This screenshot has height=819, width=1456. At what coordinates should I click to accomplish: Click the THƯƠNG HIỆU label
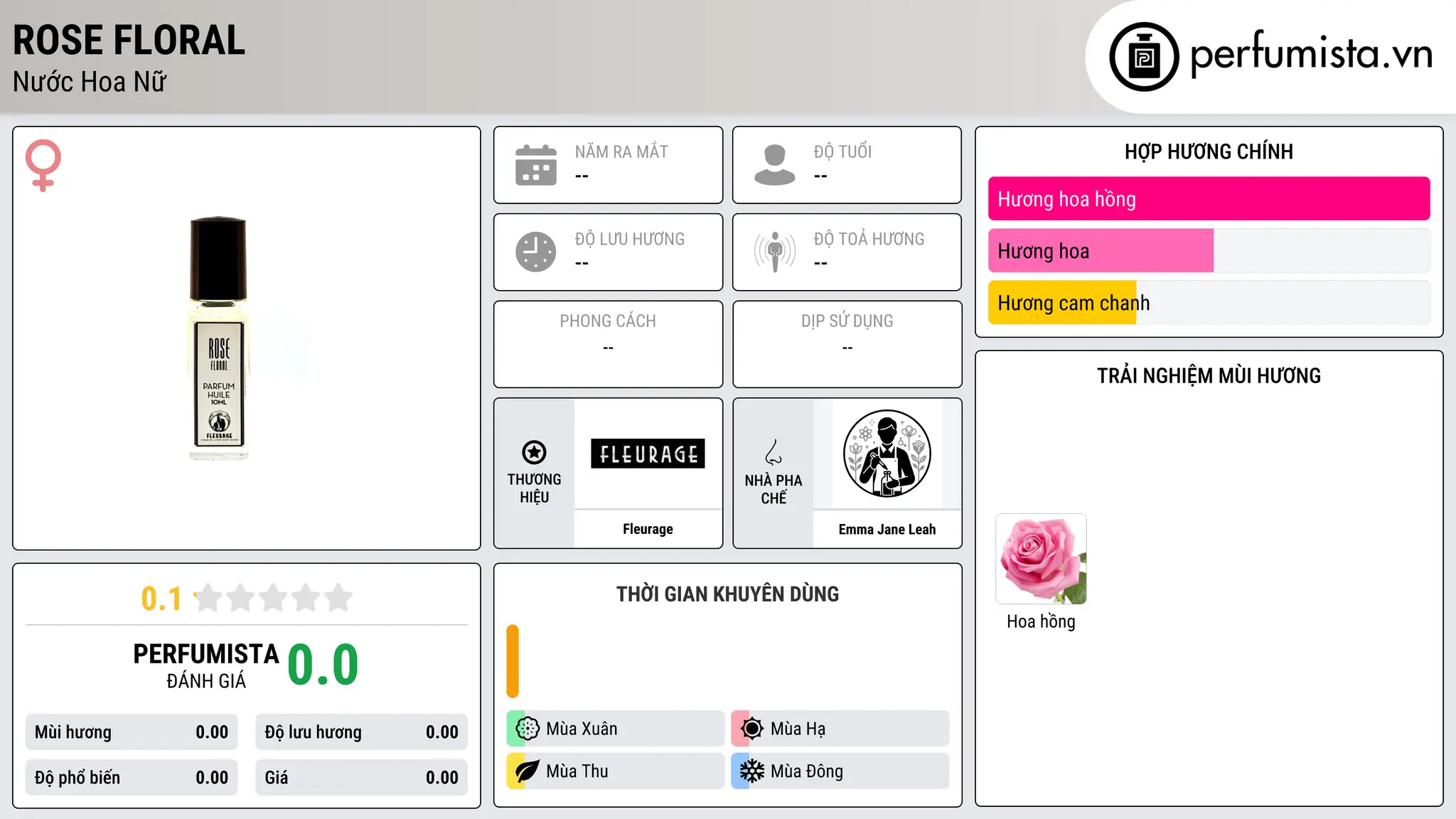(534, 488)
